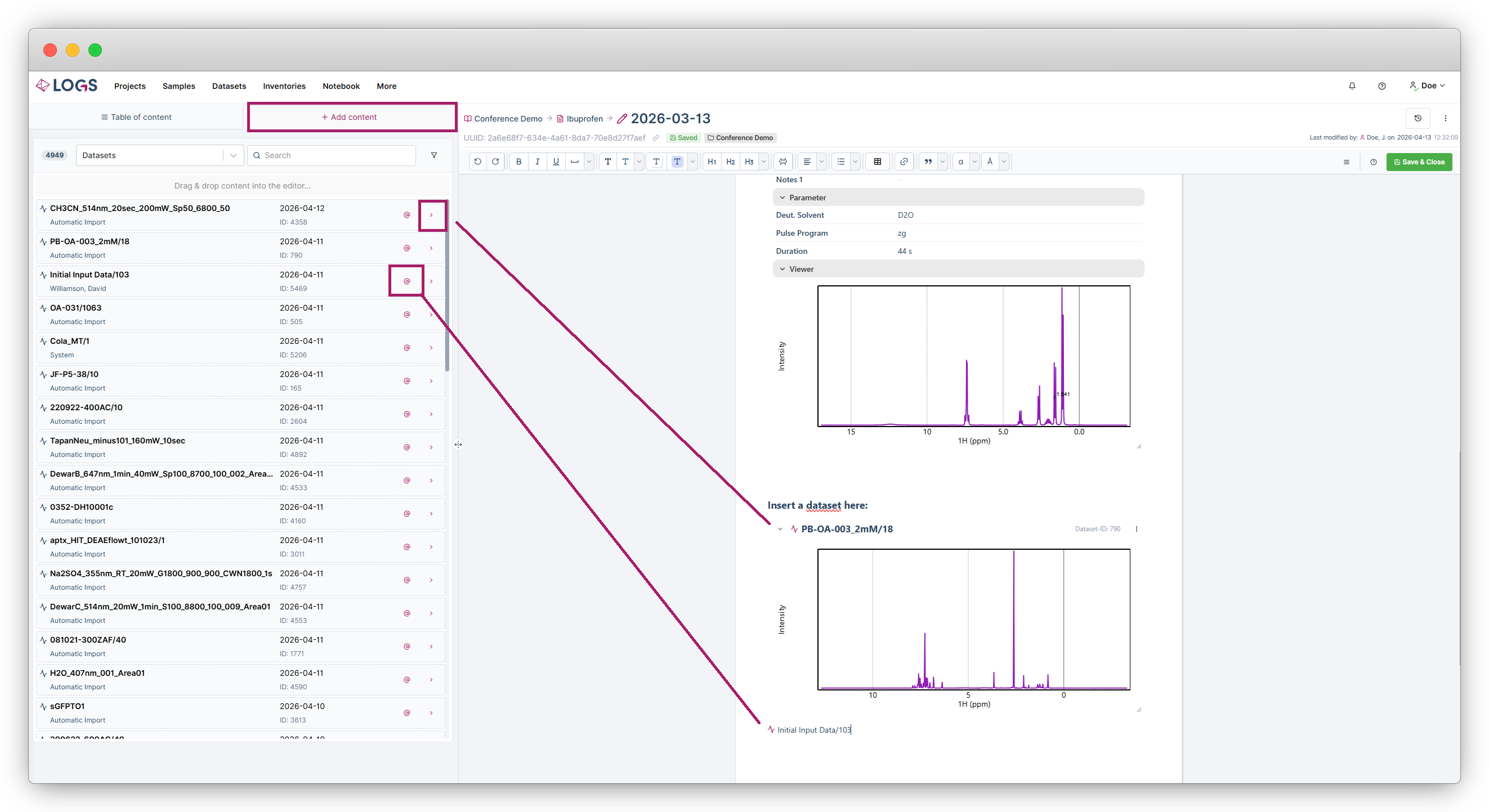This screenshot has height=812, width=1489.
Task: Collapse the PB-OA-003_2mM/18 dataset block
Action: click(780, 530)
